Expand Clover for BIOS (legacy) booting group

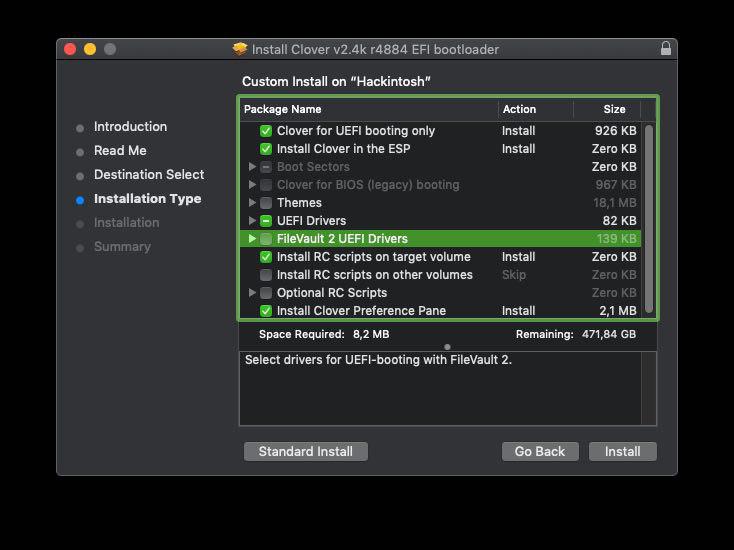pos(252,185)
